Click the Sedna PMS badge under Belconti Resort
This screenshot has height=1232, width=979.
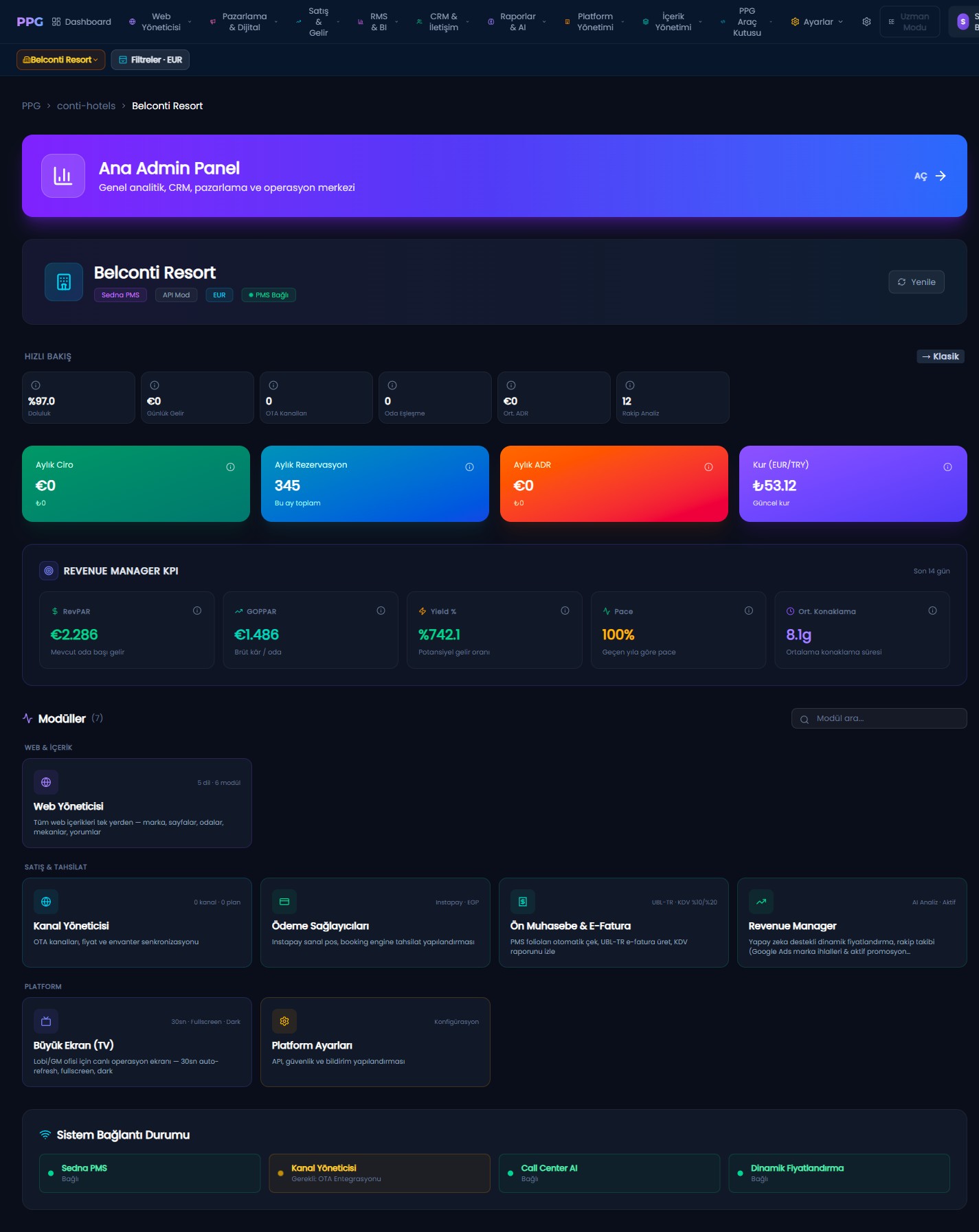[x=120, y=295]
